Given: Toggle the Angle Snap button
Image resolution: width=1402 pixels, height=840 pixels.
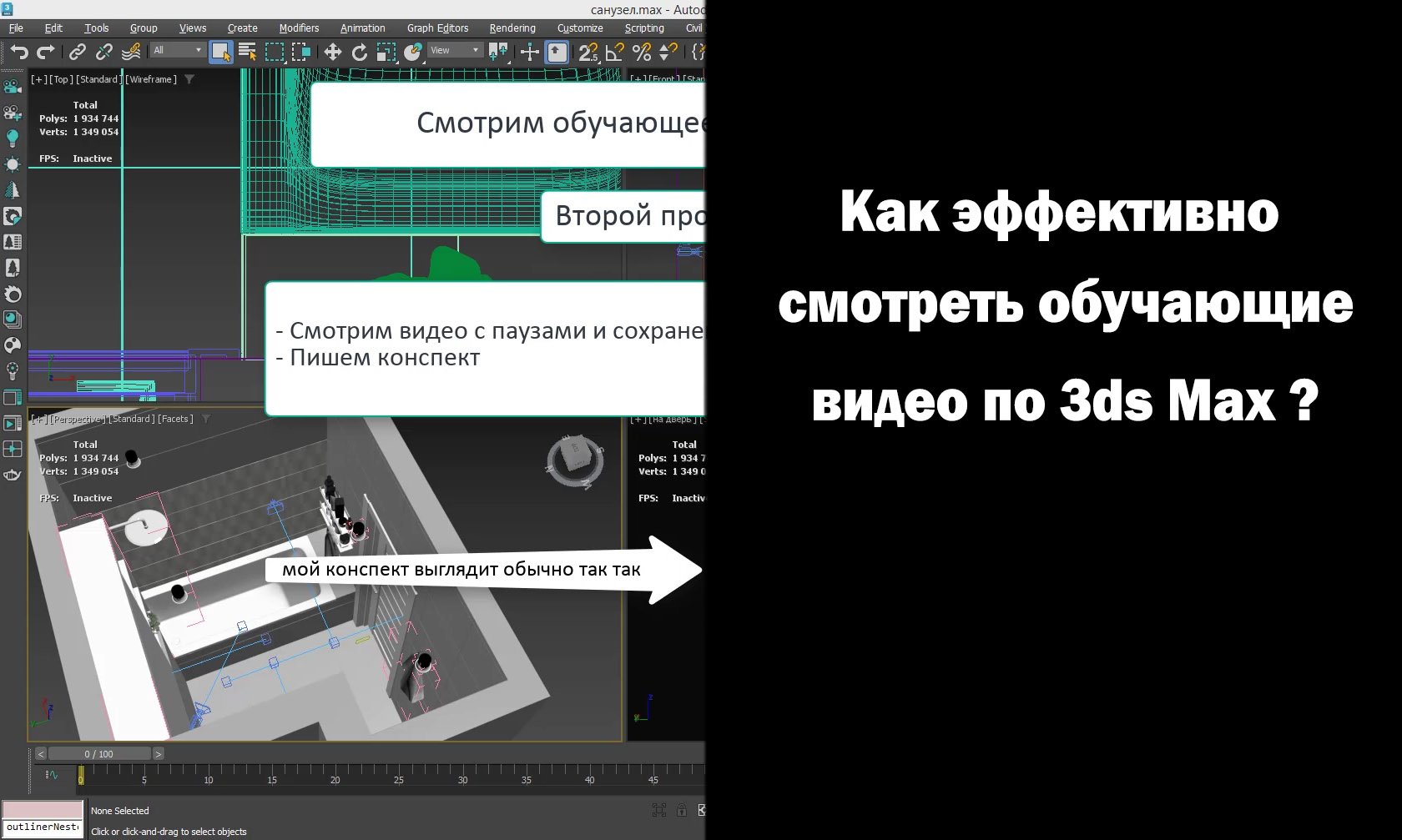Looking at the screenshot, I should [615, 53].
